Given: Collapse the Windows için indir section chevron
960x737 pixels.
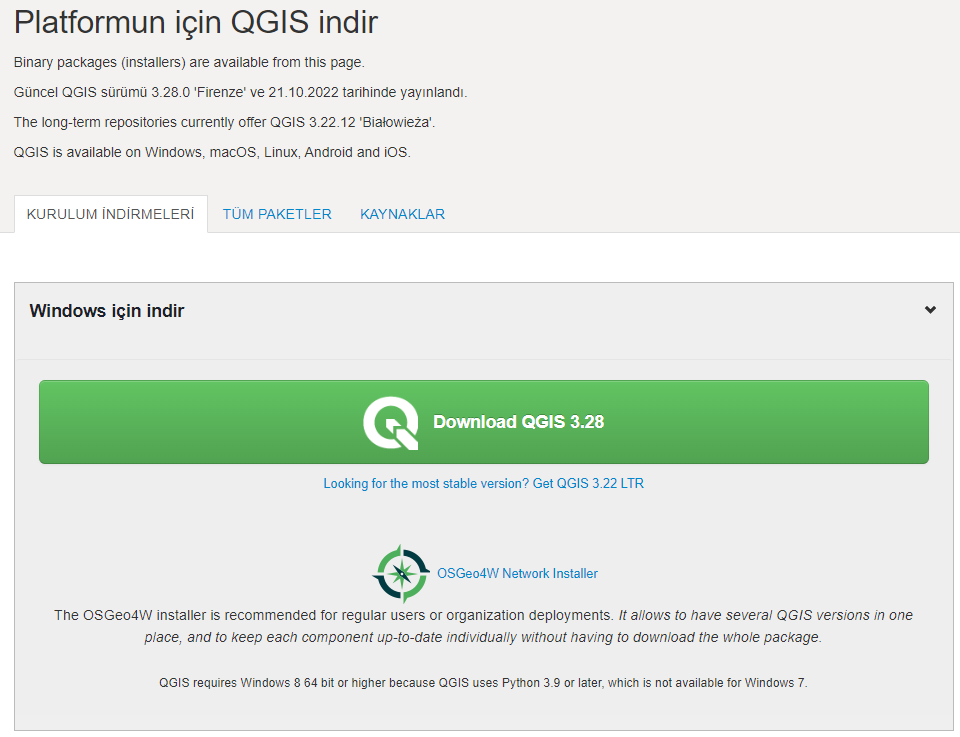Looking at the screenshot, I should coord(930,310).
